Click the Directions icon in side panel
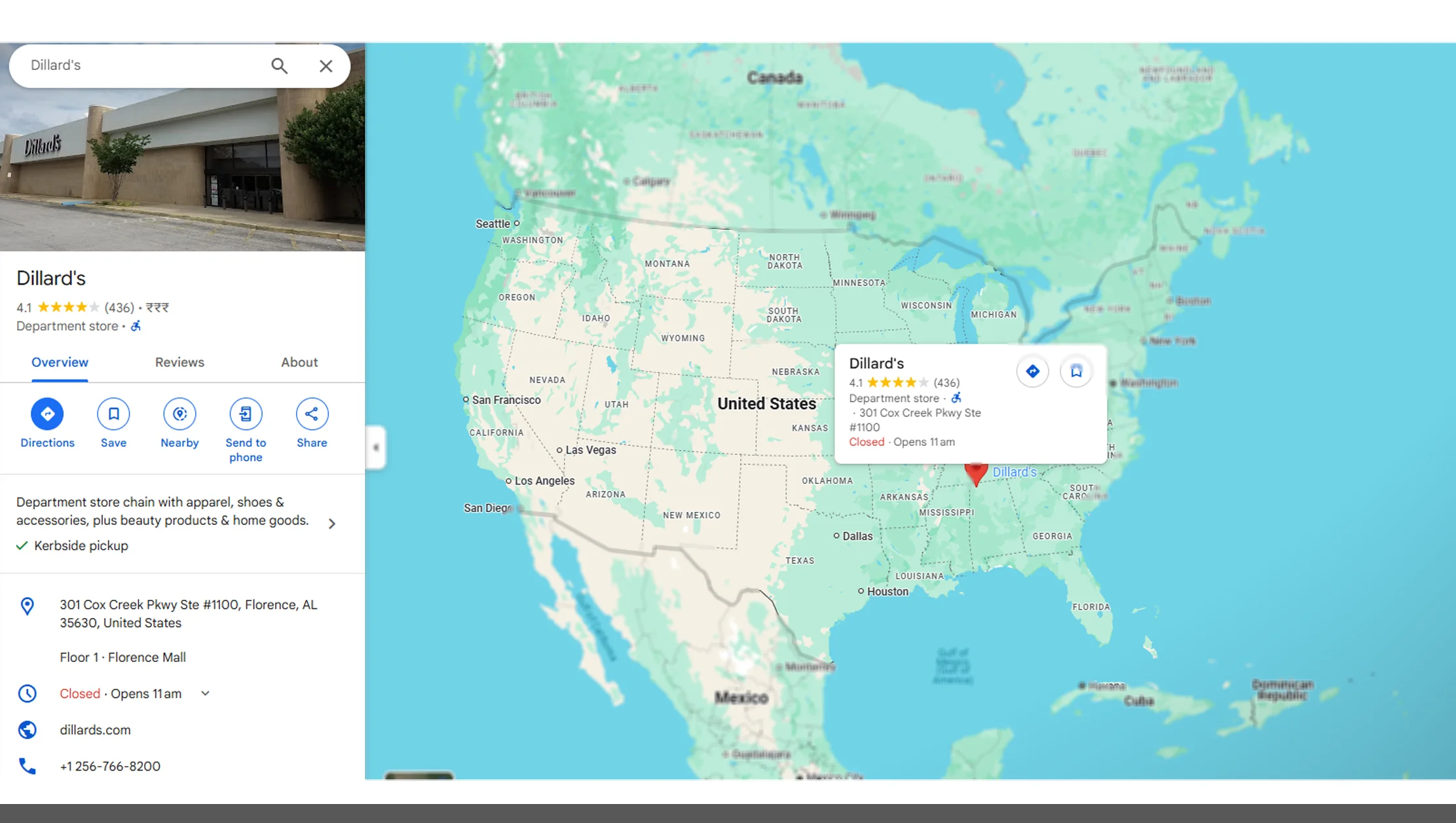Image resolution: width=1456 pixels, height=823 pixels. click(47, 414)
